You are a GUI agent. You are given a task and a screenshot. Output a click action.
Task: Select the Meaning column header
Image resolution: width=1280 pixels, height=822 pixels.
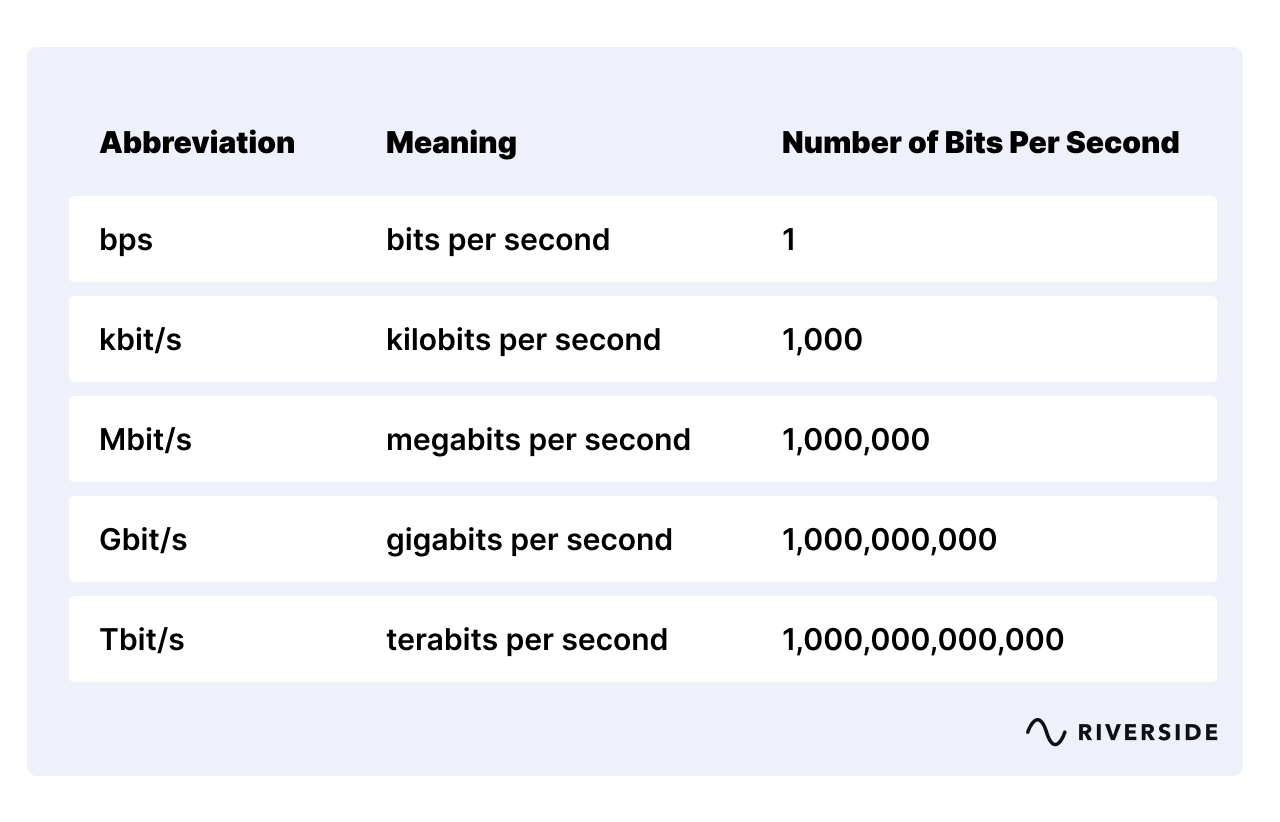click(451, 143)
